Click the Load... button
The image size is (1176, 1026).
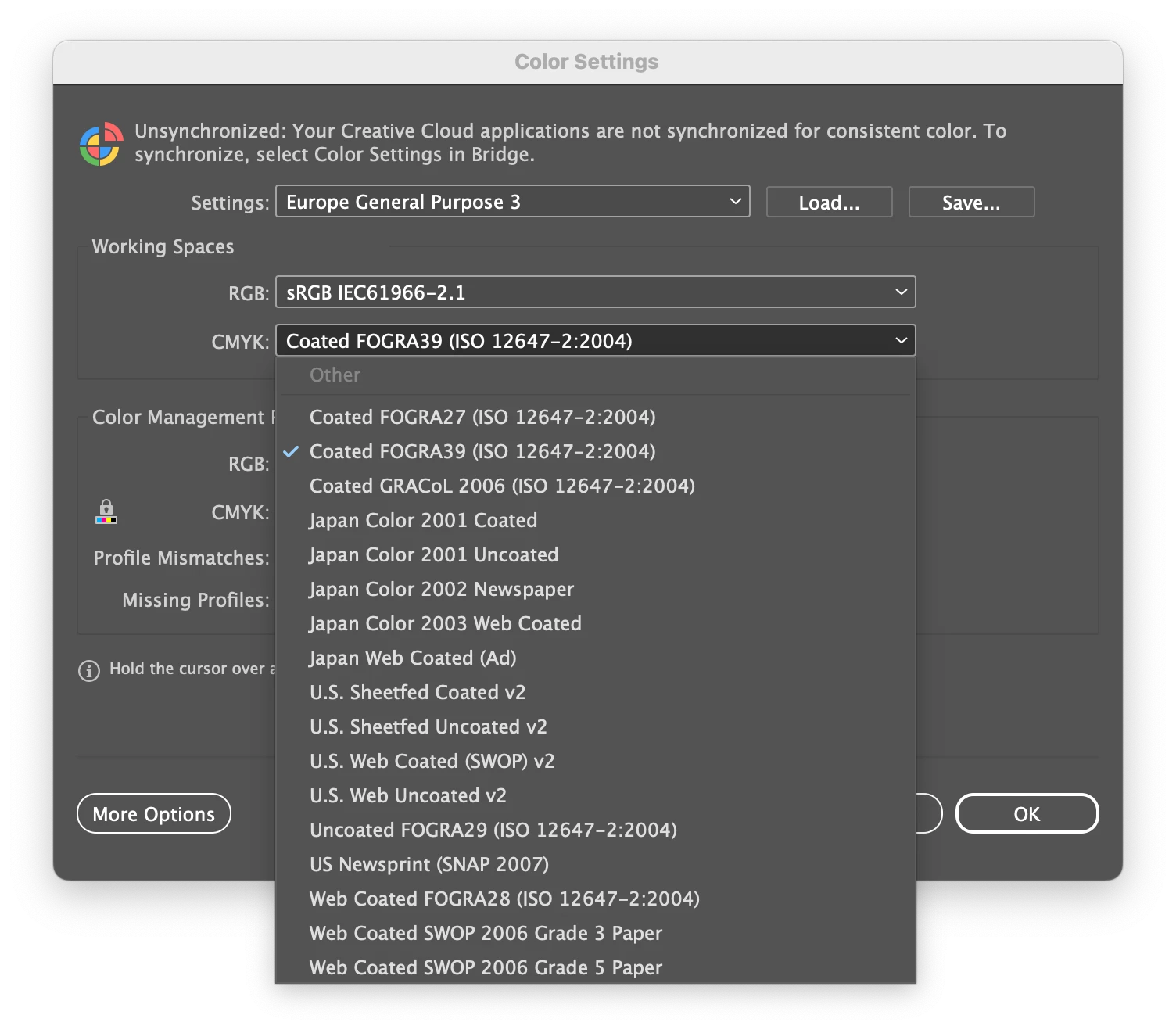829,203
